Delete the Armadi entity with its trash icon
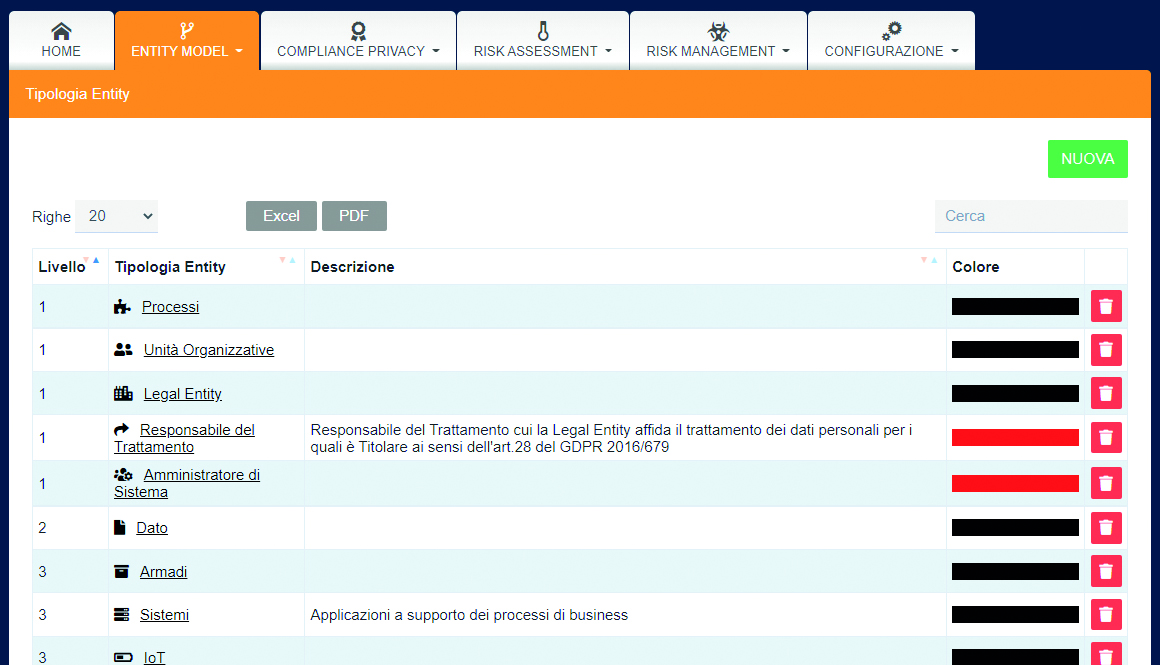 point(1105,571)
